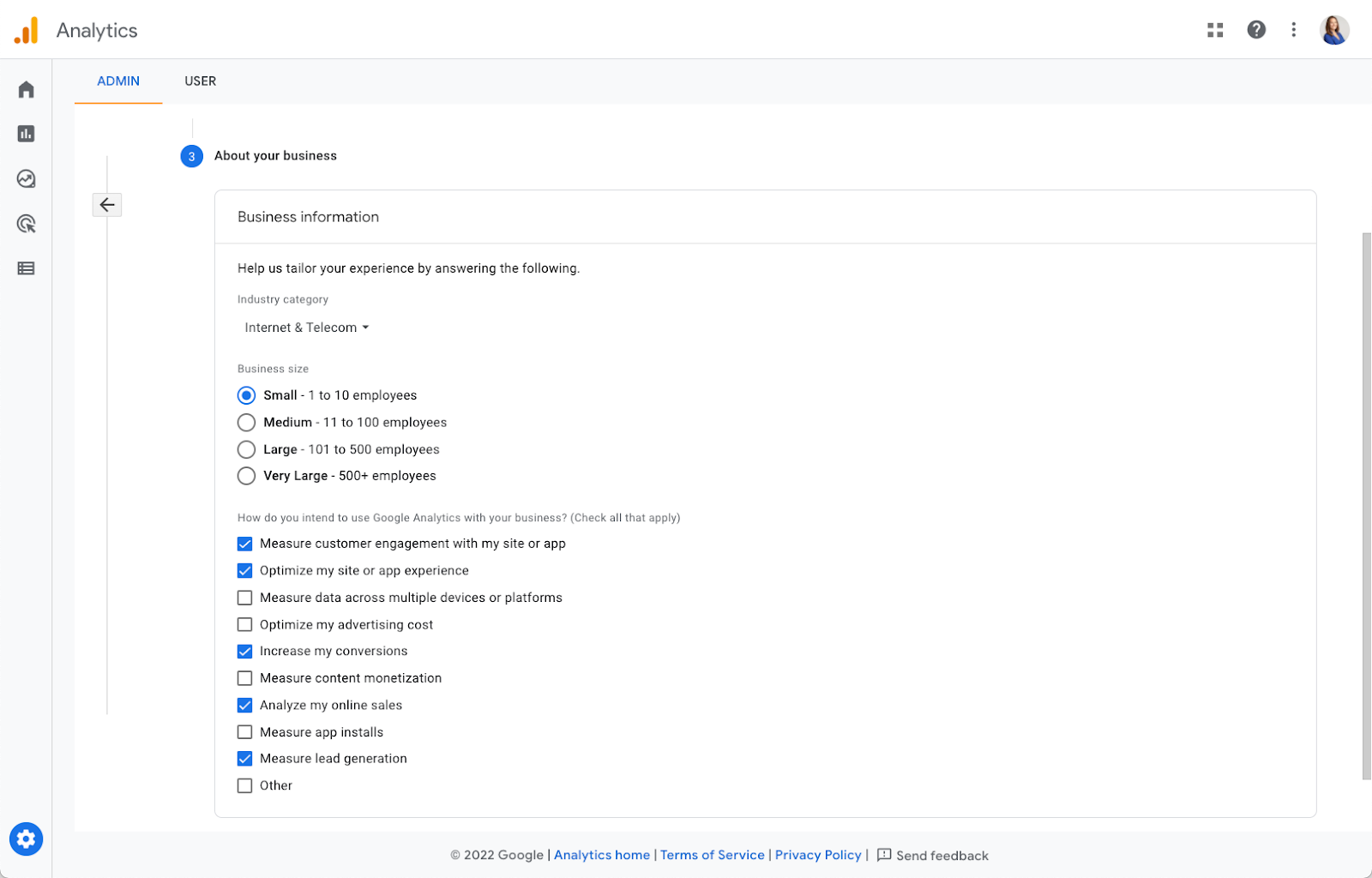Viewport: 1372px width, 878px height.
Task: Open the Privacy Policy link
Action: (x=818, y=855)
